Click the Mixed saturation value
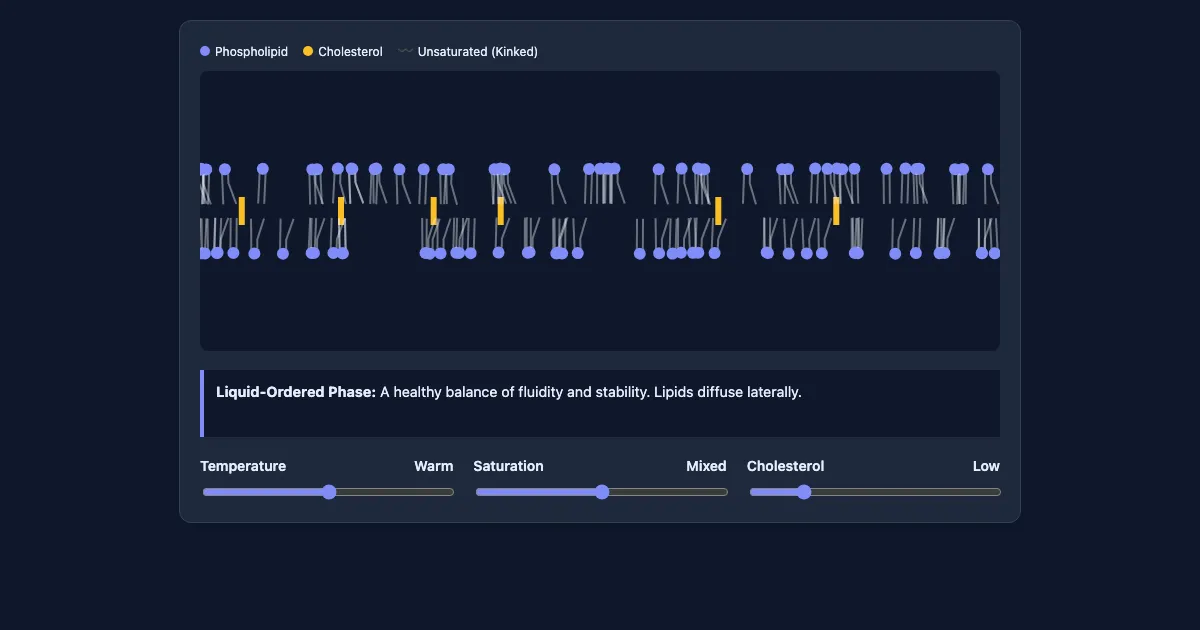 point(706,466)
